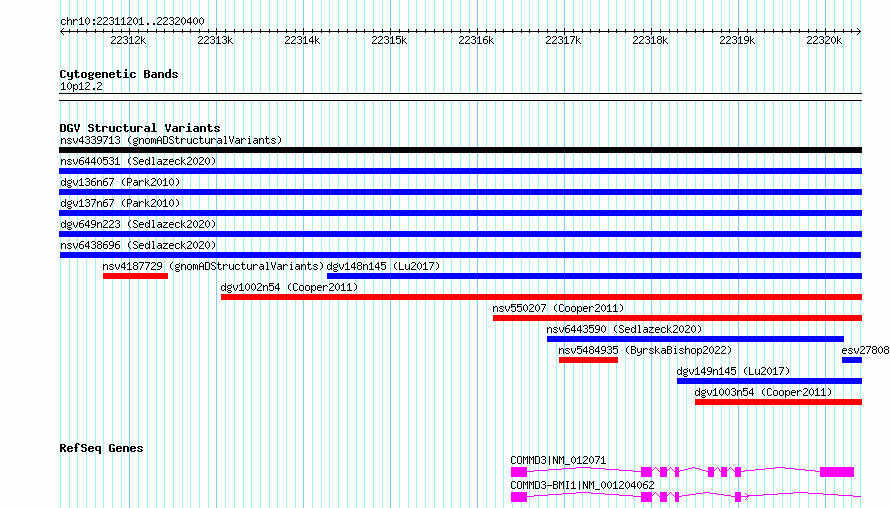
Task: Select the nsv6440531 (Sedlazeck2020) label
Action: (138, 161)
